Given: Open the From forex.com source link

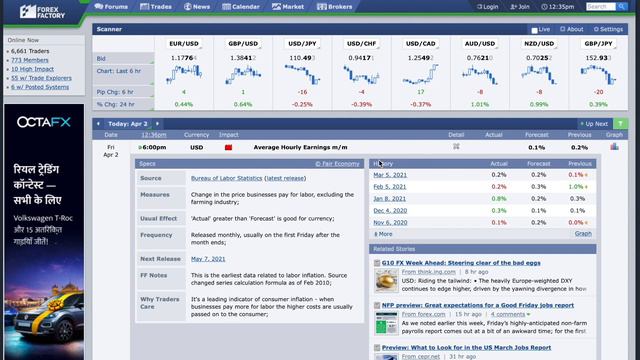Looking at the screenshot, I should [423, 314].
